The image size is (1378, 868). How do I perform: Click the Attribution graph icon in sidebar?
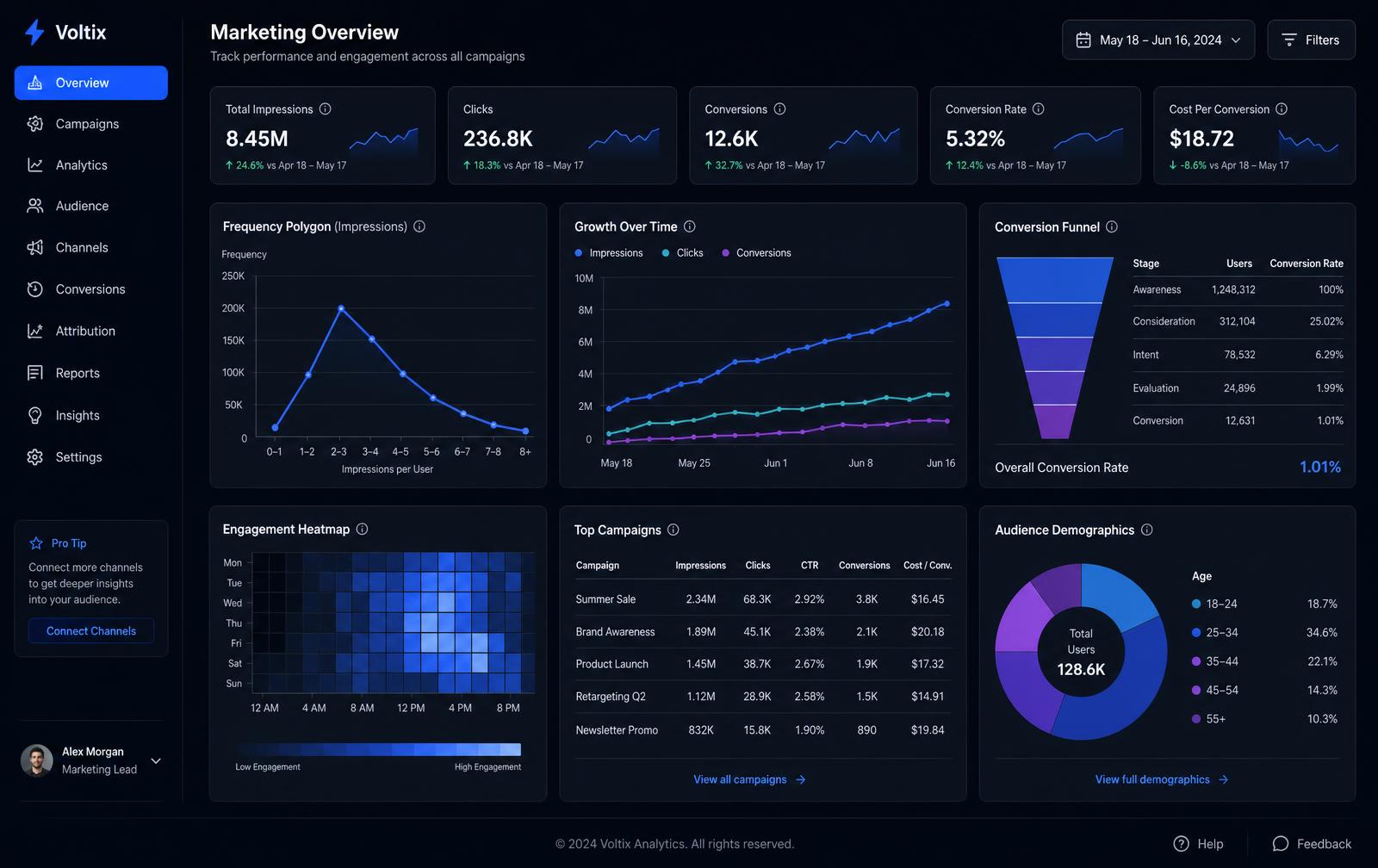[x=34, y=331]
